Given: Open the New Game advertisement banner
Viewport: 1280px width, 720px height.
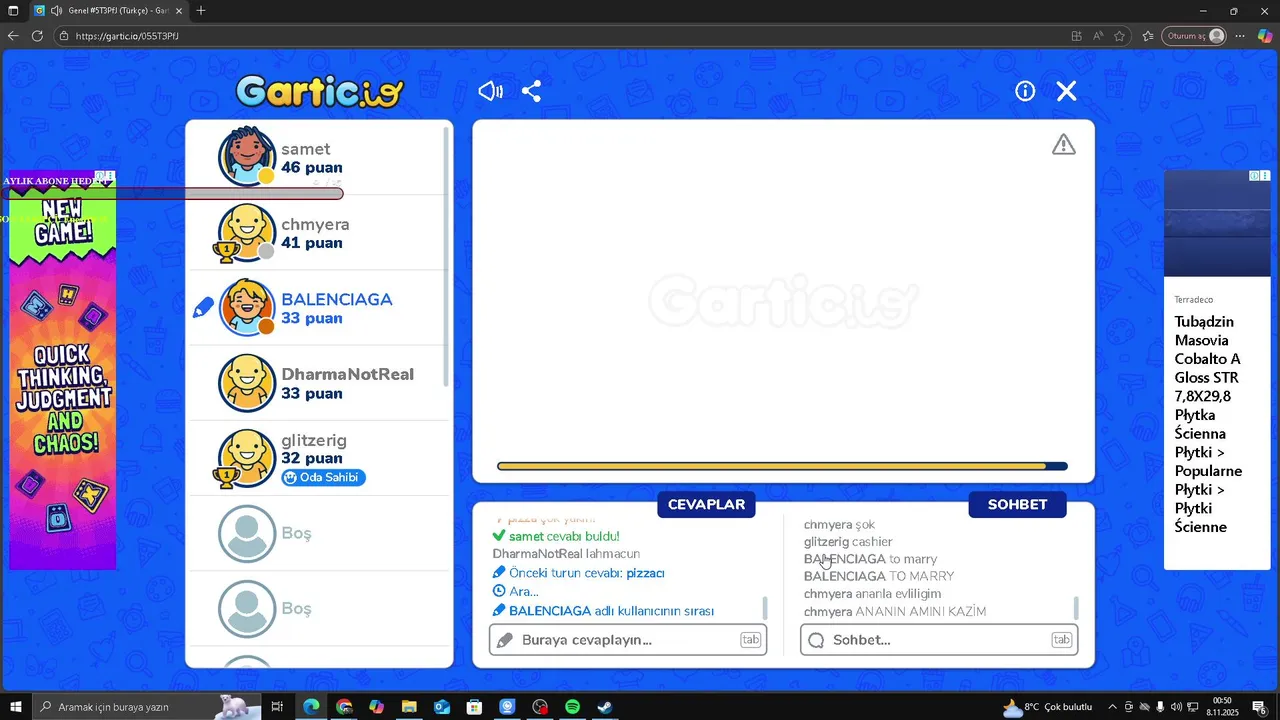Looking at the screenshot, I should click(x=62, y=370).
